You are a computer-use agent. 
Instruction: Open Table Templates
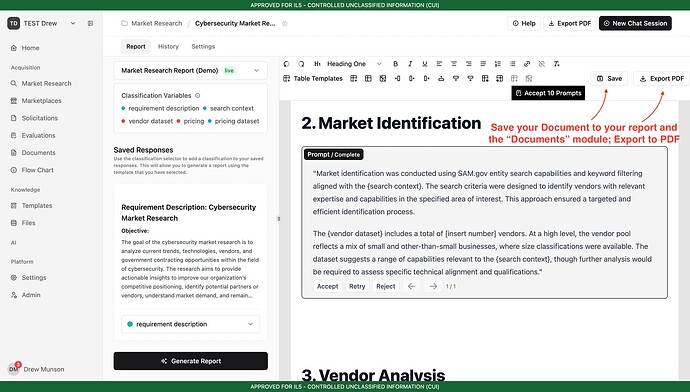[313, 78]
